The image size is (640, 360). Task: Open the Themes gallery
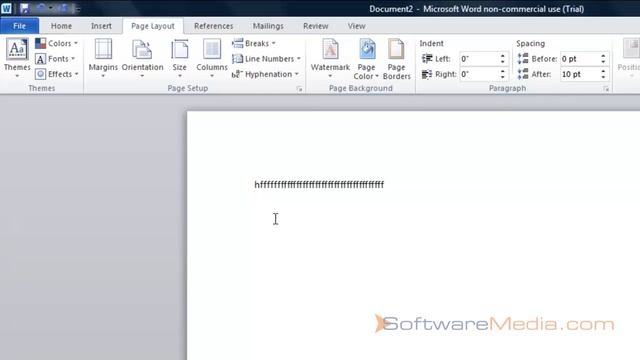[x=17, y=58]
